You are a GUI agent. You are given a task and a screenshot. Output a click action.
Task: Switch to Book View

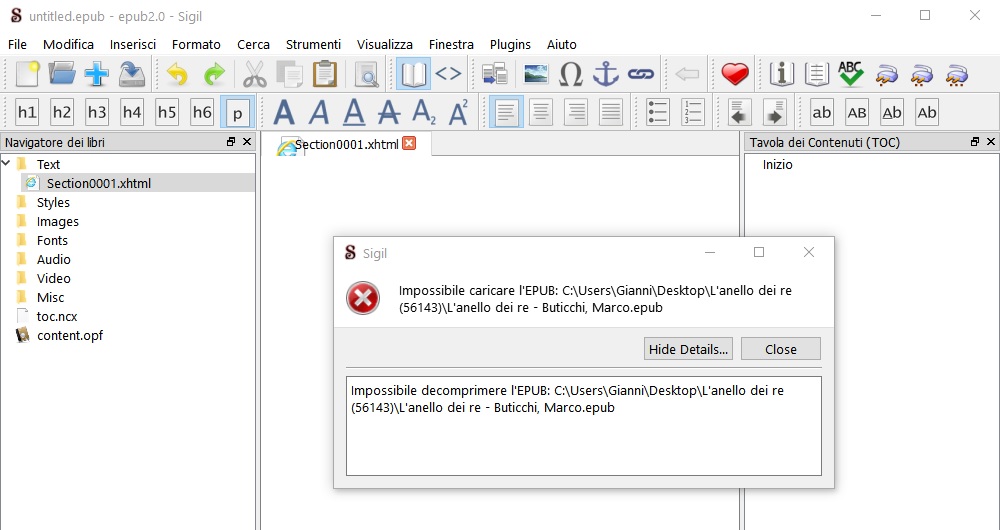pos(413,74)
